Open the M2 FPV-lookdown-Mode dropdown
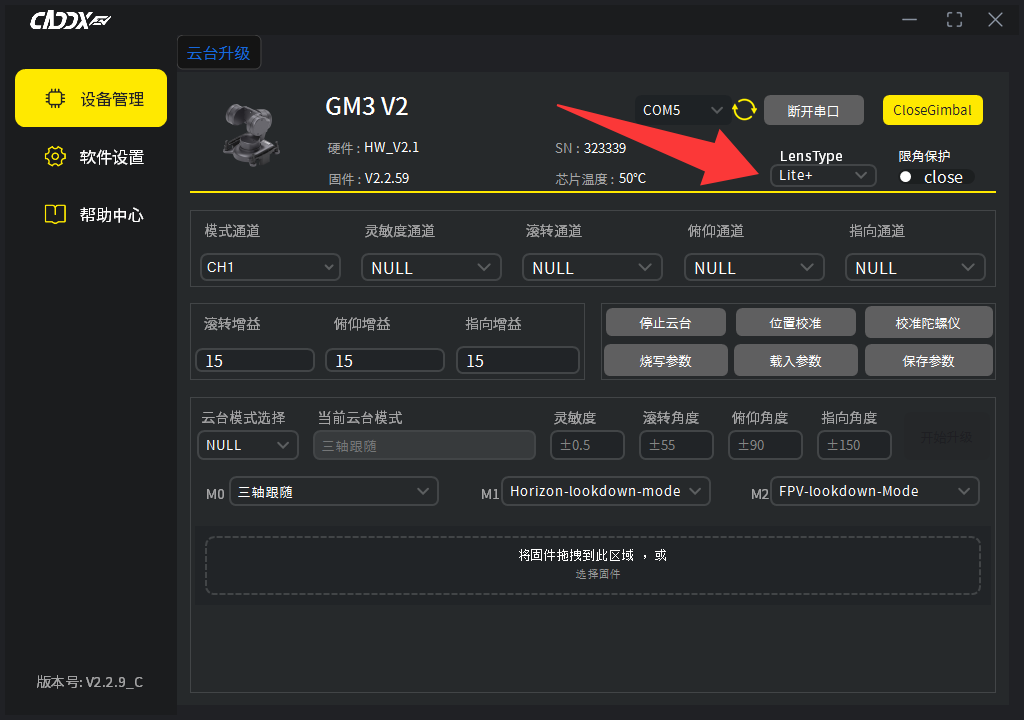 [874, 491]
